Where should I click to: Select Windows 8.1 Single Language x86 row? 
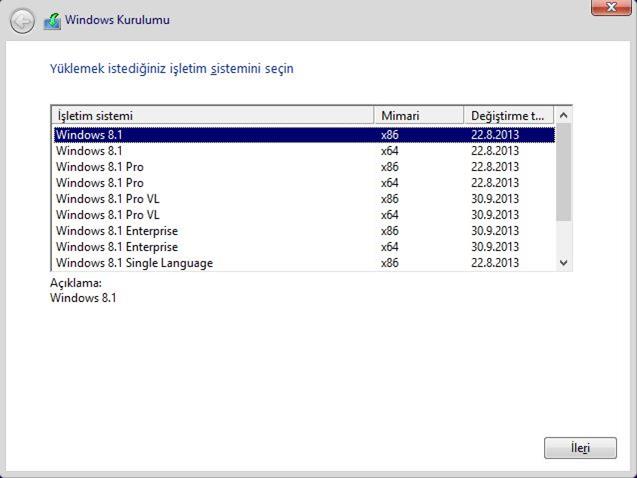click(x=304, y=263)
